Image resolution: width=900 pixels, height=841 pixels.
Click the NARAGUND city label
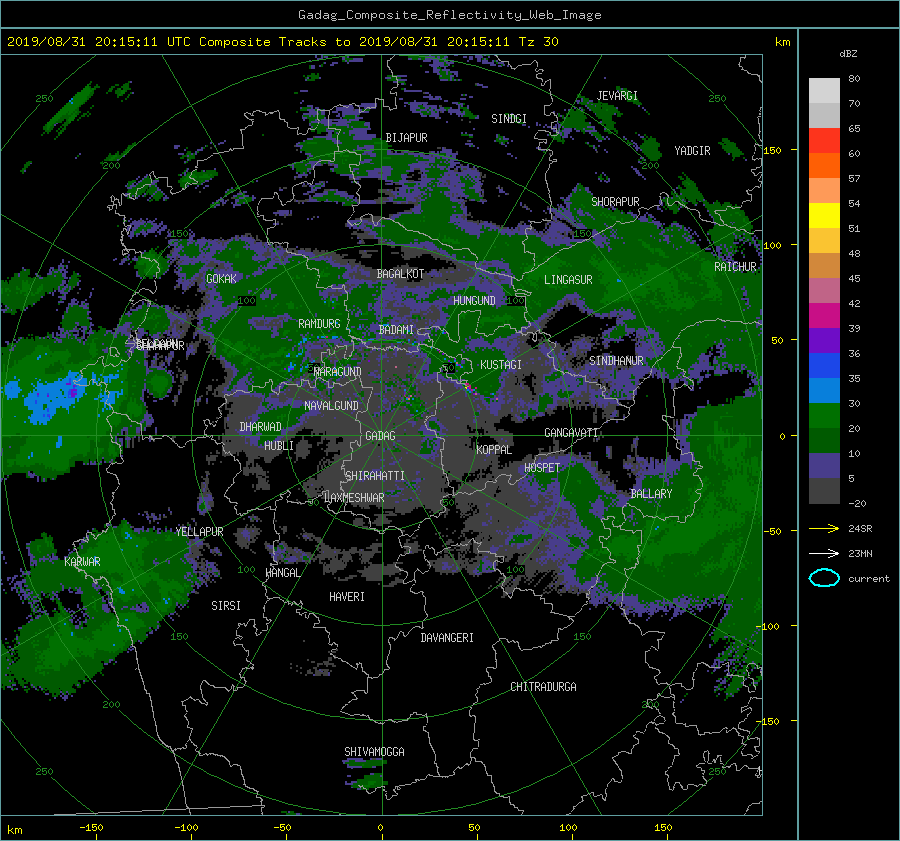coord(338,371)
